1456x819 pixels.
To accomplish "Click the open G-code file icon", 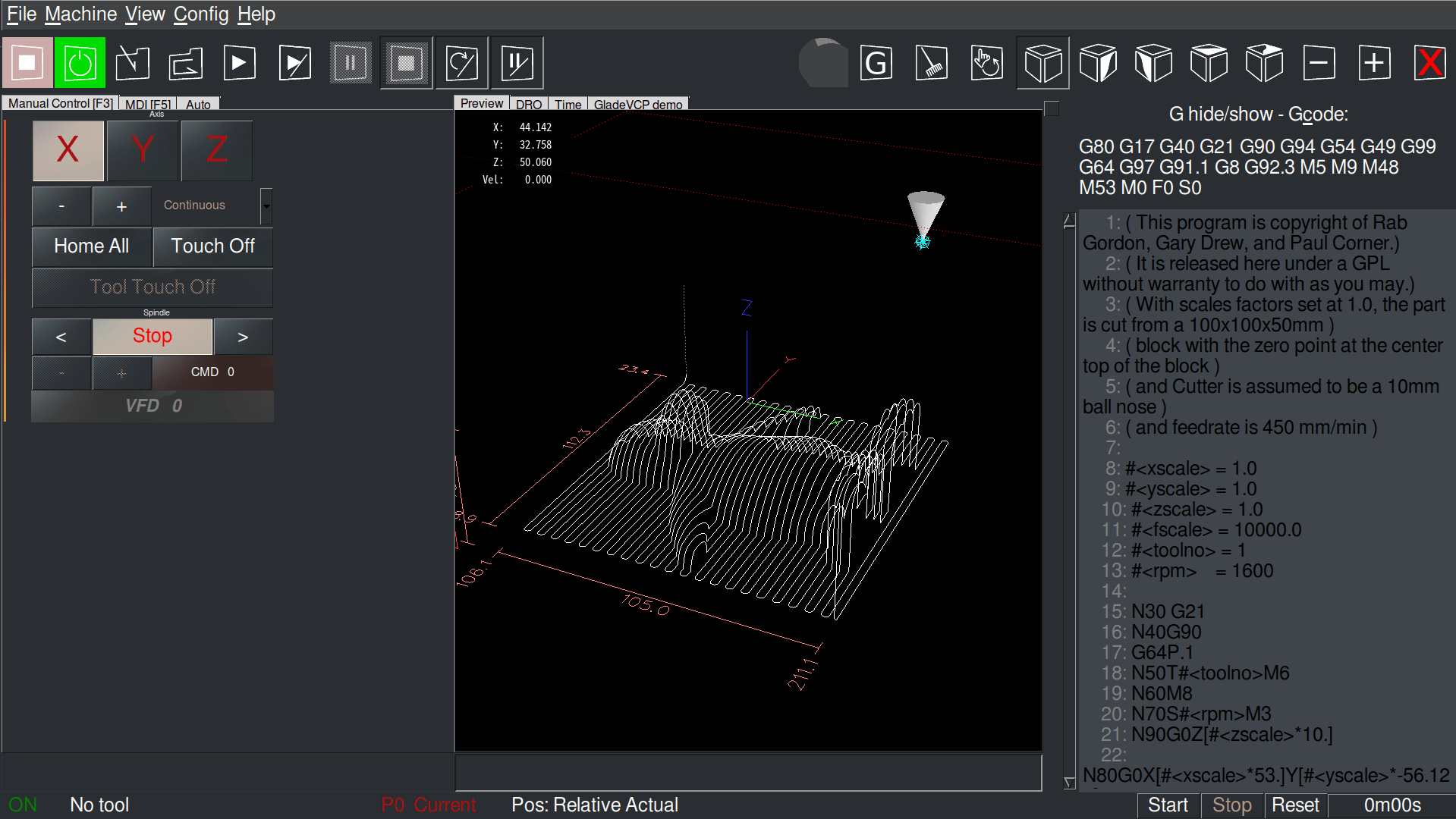I will click(133, 63).
